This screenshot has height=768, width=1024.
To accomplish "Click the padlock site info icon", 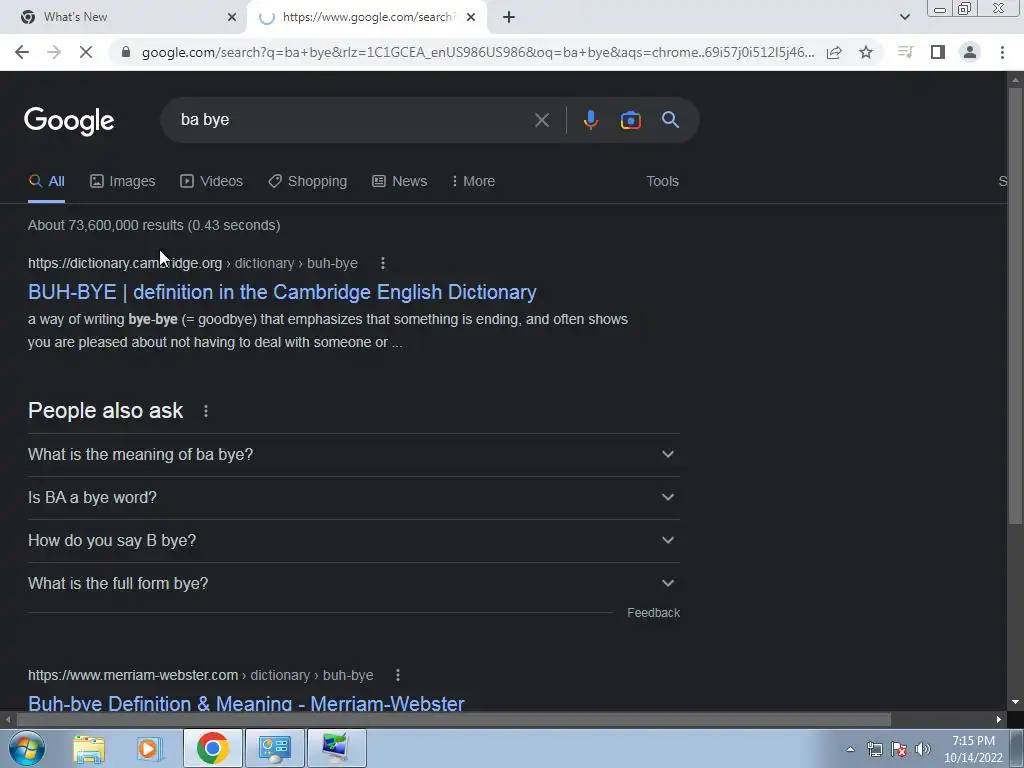I will point(126,52).
